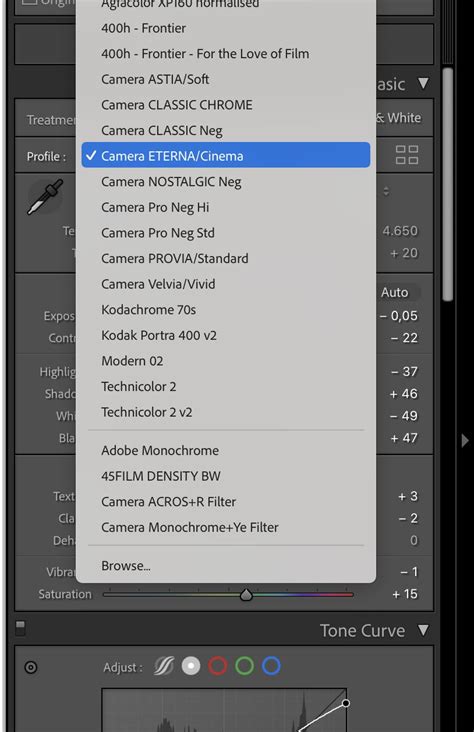Click the Shadows value + 46
Viewport: 474px width, 732px height.
point(404,394)
